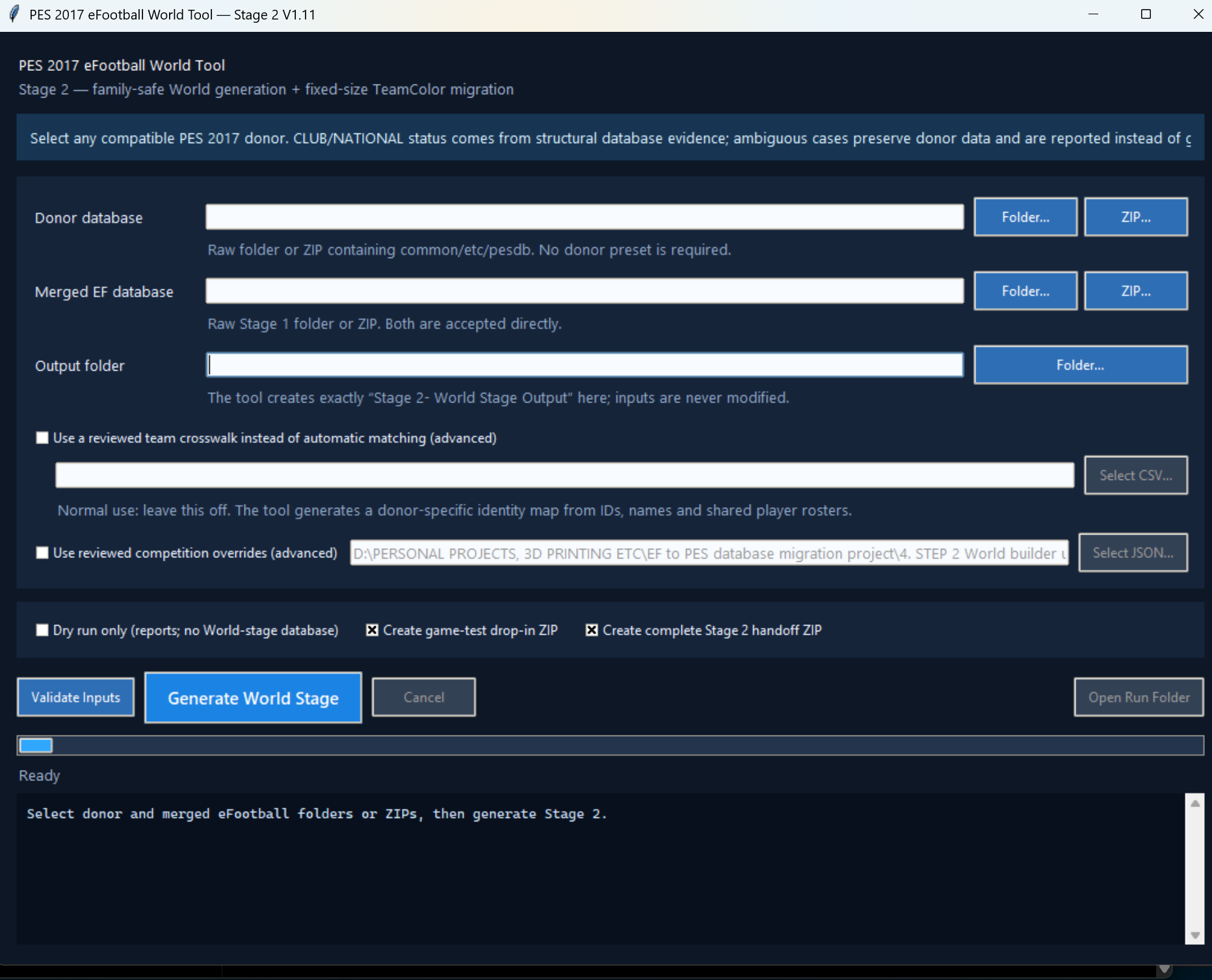The image size is (1212, 980).
Task: Browse Folder for Output folder
Action: [1081, 365]
